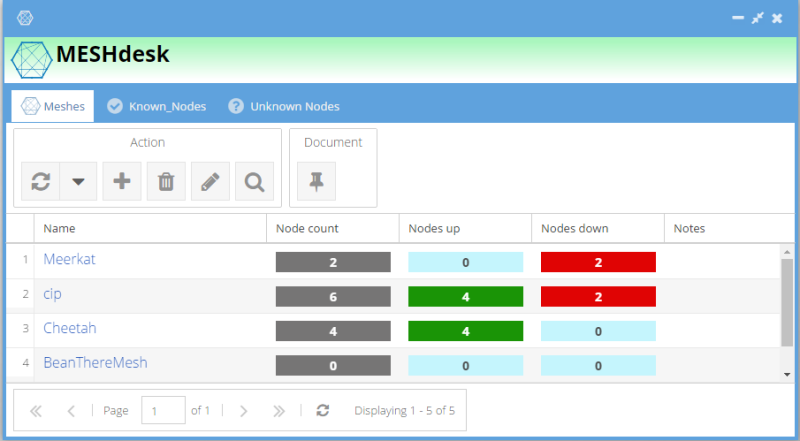
Task: Select the BeanThereMesh row
Action: point(393,365)
